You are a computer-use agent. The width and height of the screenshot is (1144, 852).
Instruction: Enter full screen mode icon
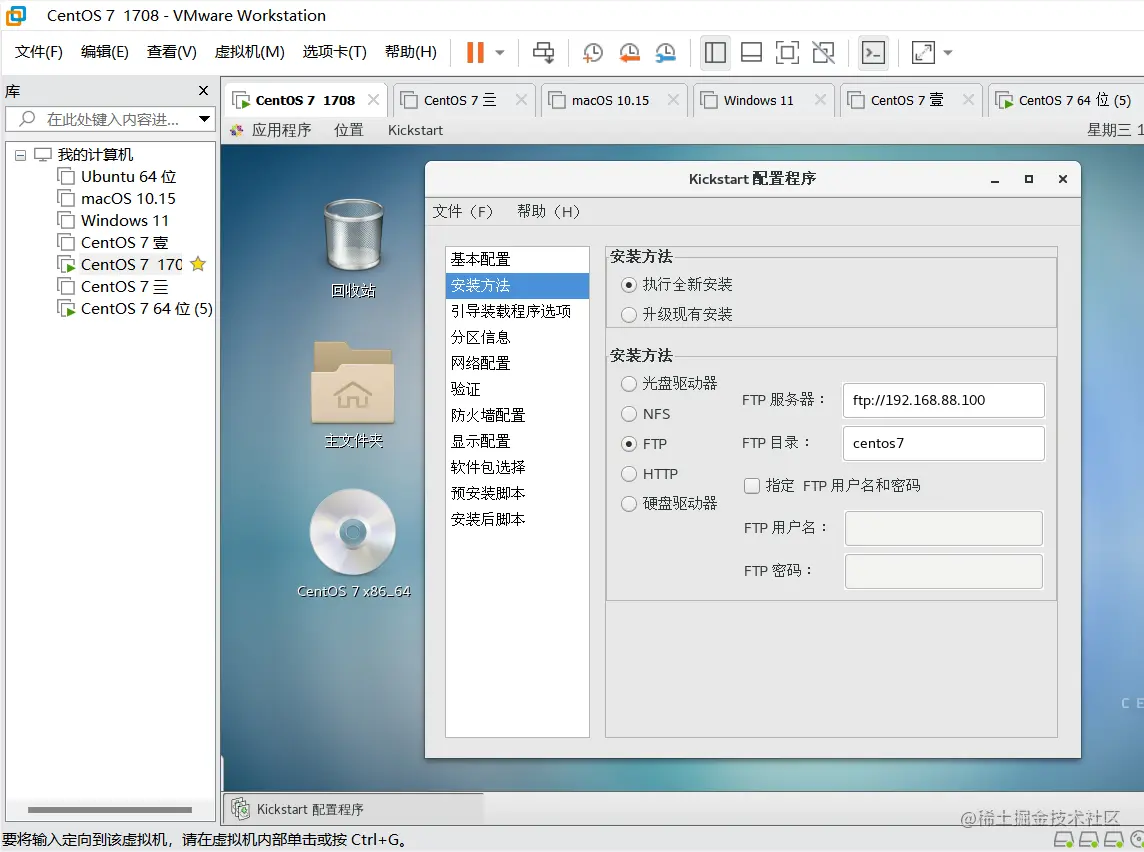pyautogui.click(x=787, y=53)
